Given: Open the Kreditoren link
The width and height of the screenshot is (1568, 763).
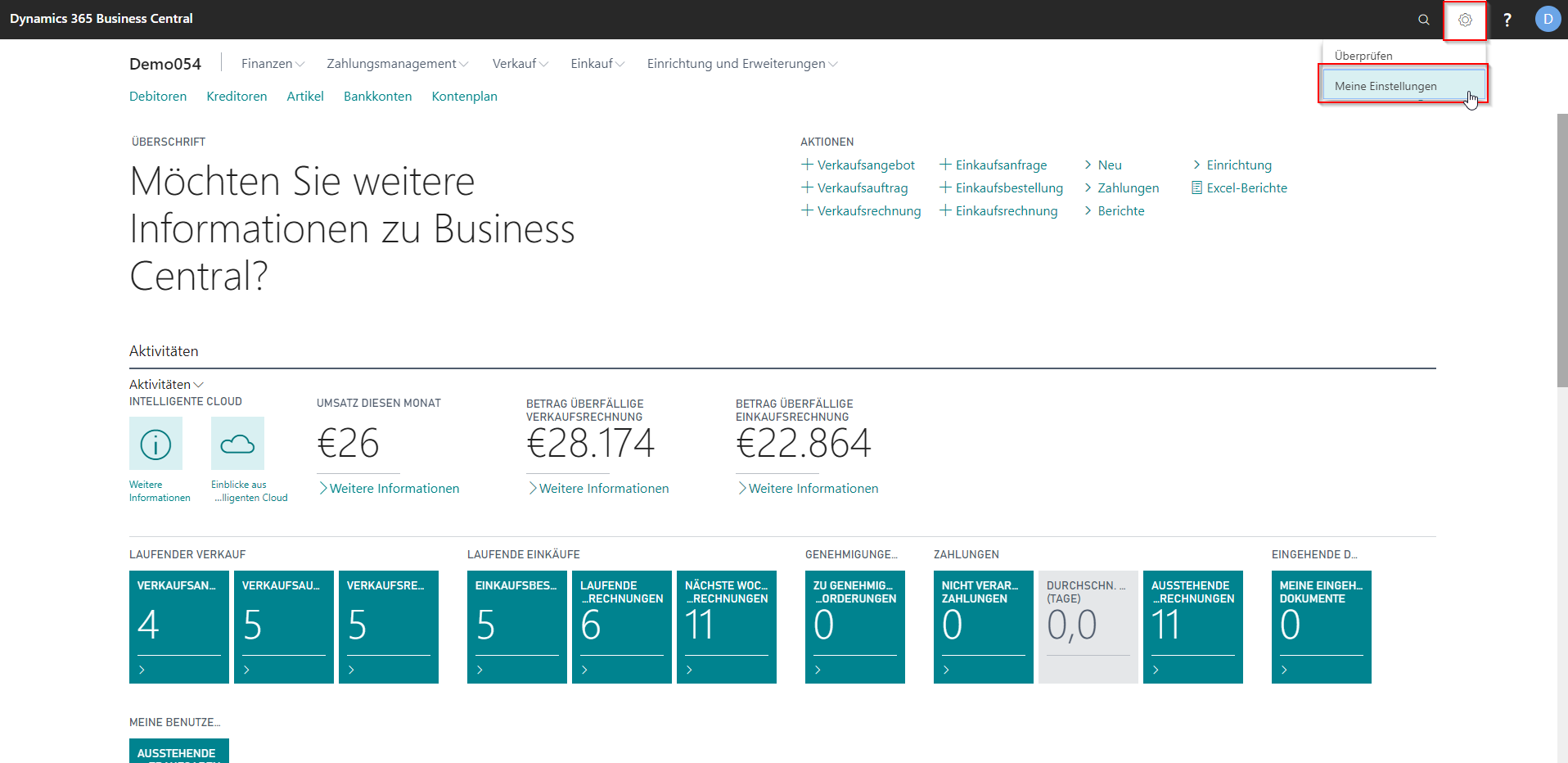Looking at the screenshot, I should [x=237, y=96].
